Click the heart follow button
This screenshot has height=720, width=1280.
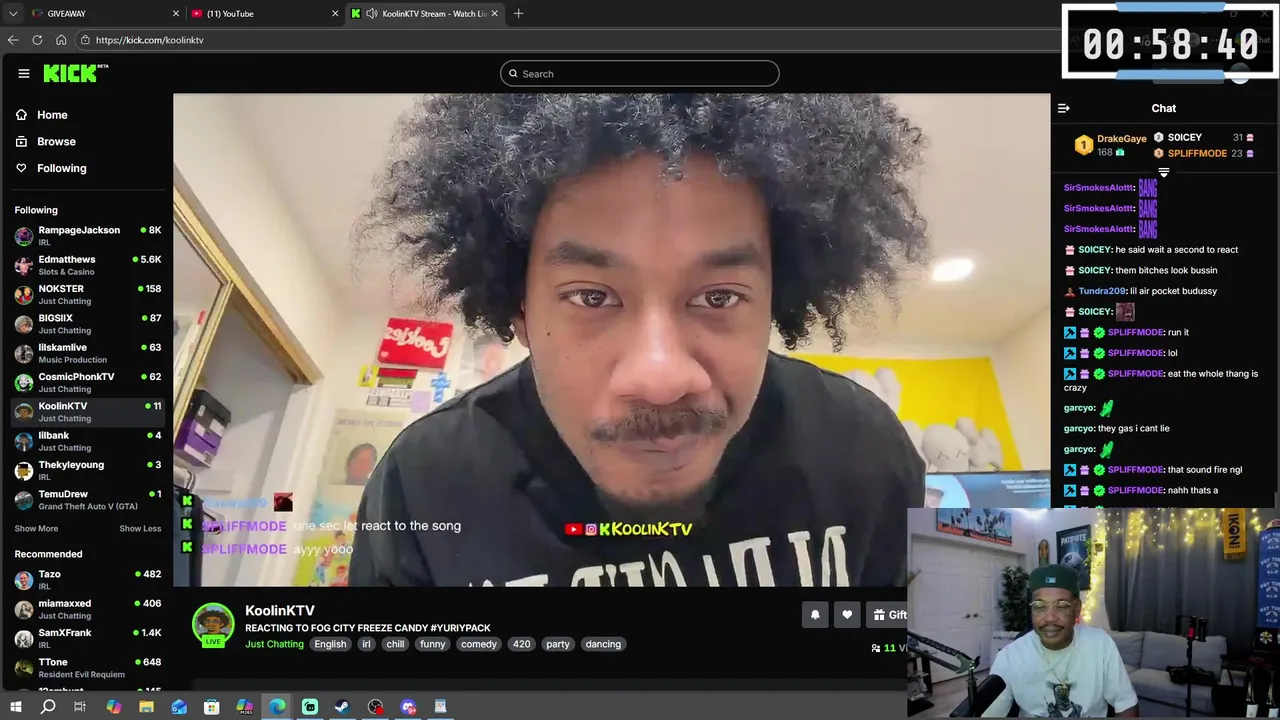point(847,615)
